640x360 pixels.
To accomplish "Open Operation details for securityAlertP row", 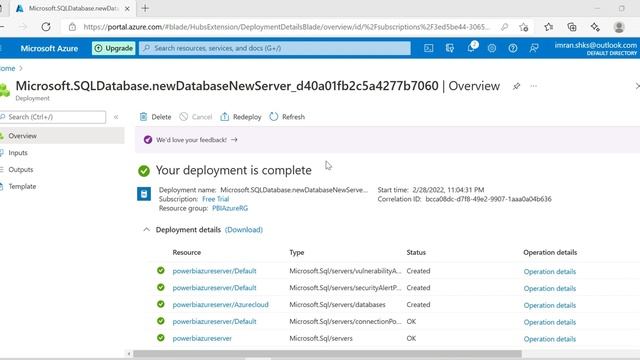I will click(550, 288).
